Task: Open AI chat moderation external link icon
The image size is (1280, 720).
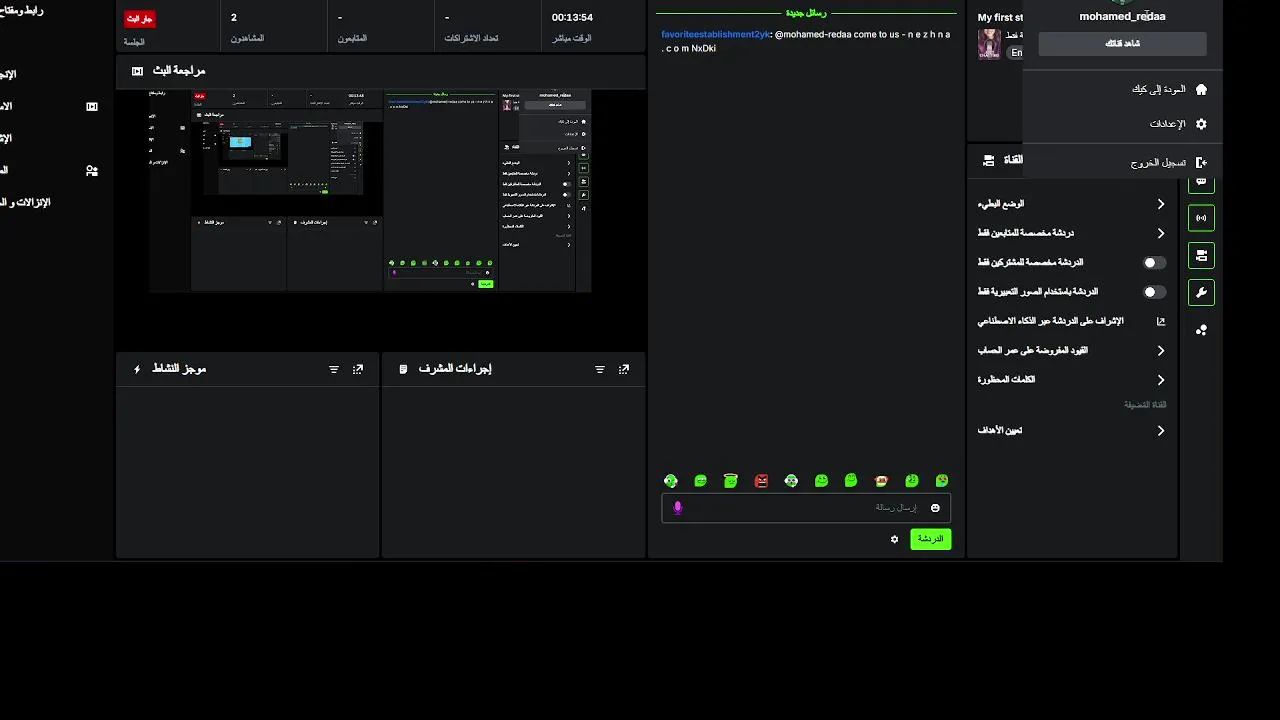Action: pyautogui.click(x=1161, y=321)
